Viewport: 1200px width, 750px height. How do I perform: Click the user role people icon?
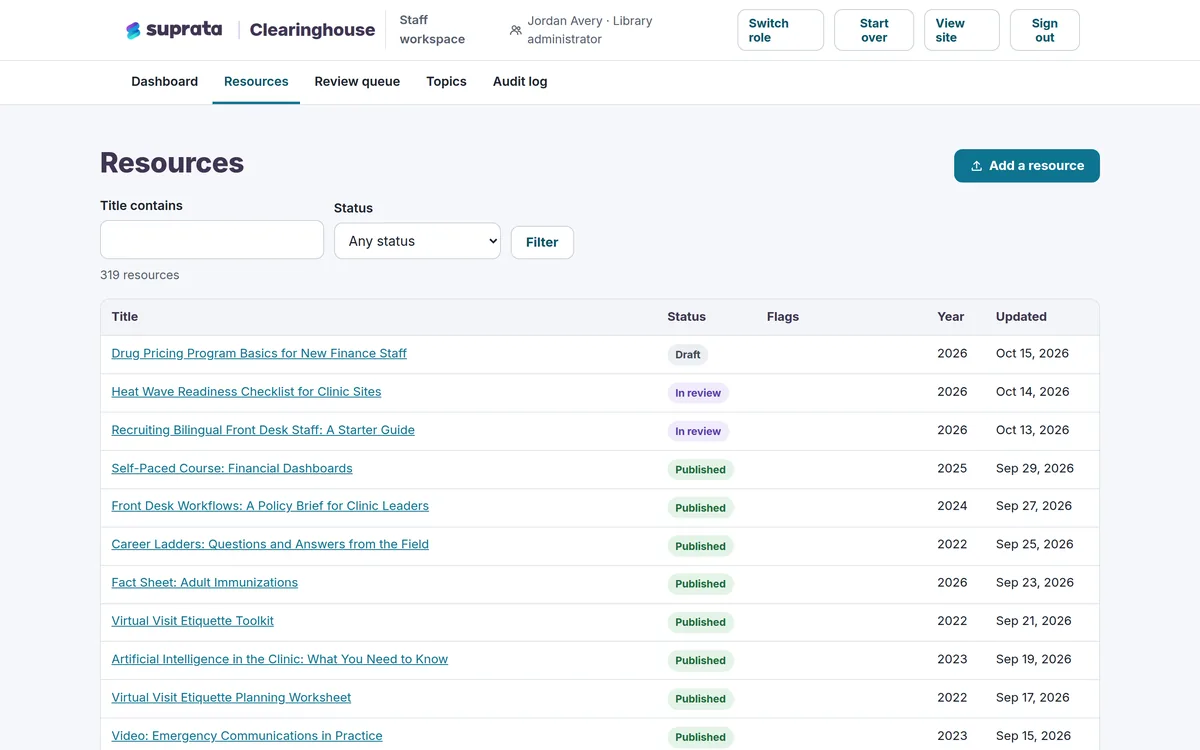(516, 30)
